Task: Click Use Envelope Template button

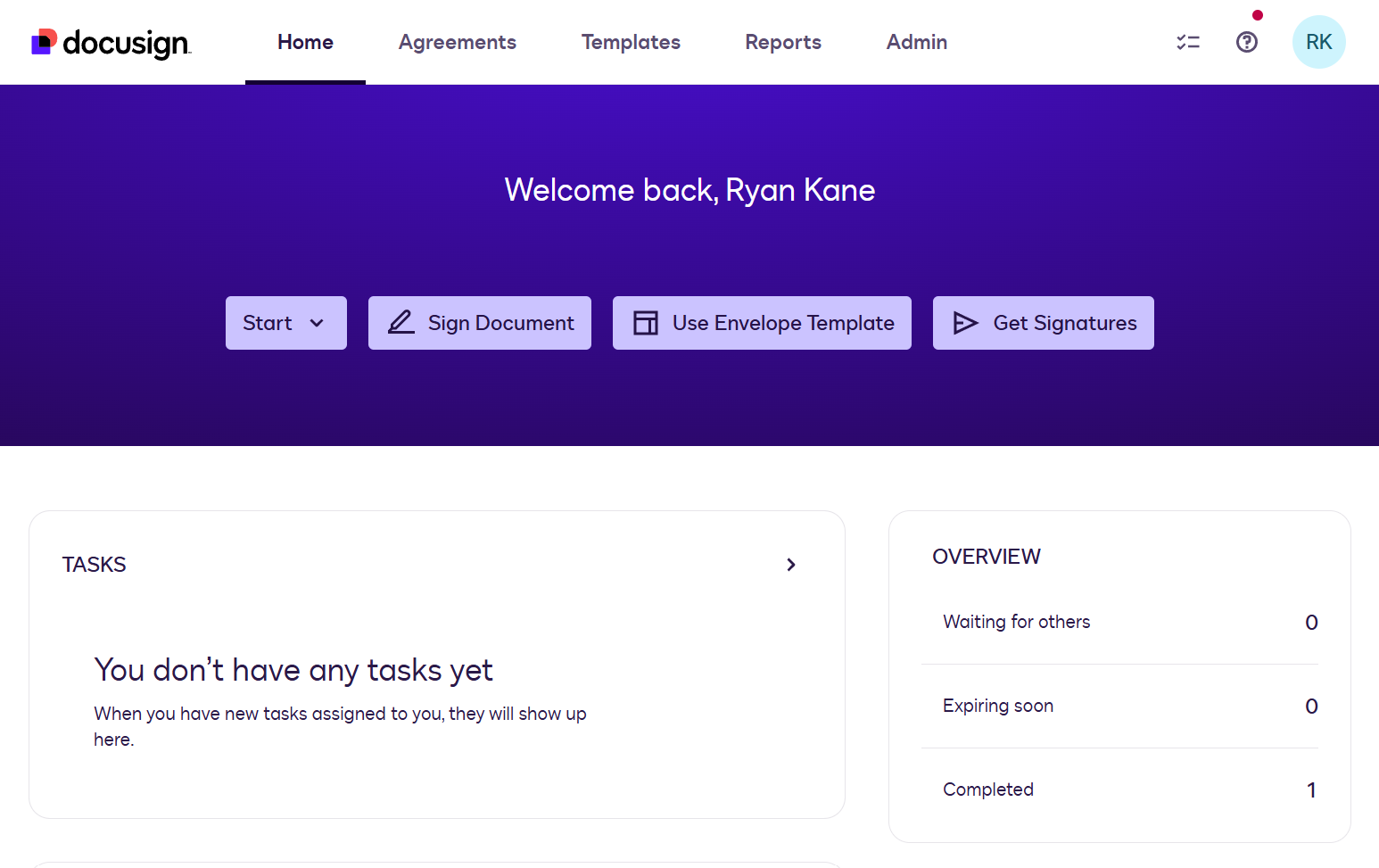Action: tap(762, 323)
